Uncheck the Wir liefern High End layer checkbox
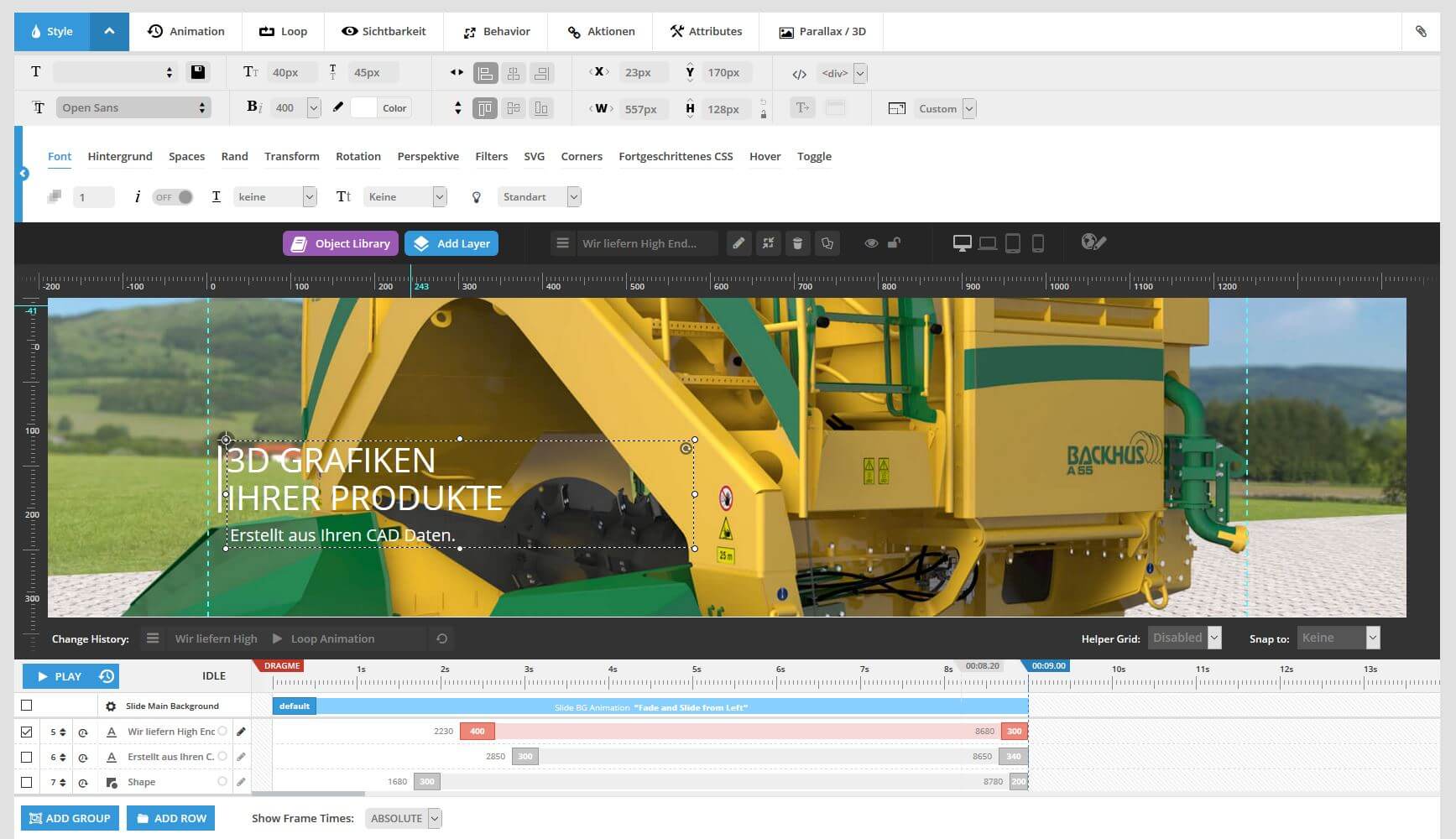This screenshot has width=1456, height=839. 27,732
